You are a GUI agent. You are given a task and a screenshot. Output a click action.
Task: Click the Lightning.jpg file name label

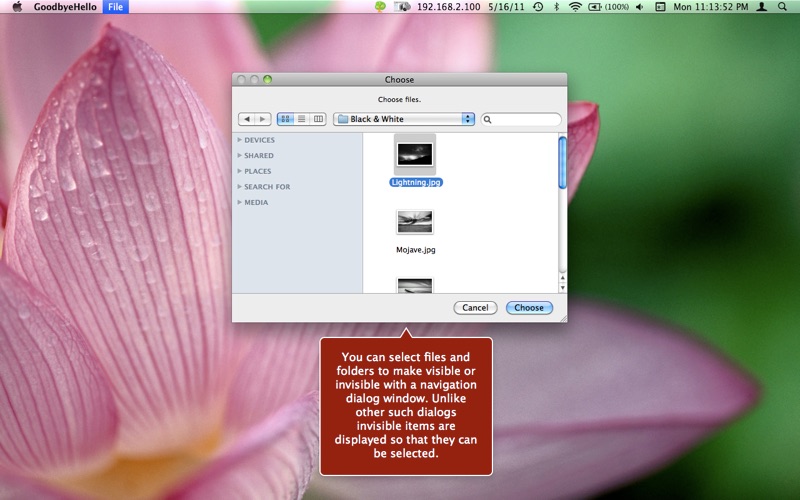click(x=416, y=182)
